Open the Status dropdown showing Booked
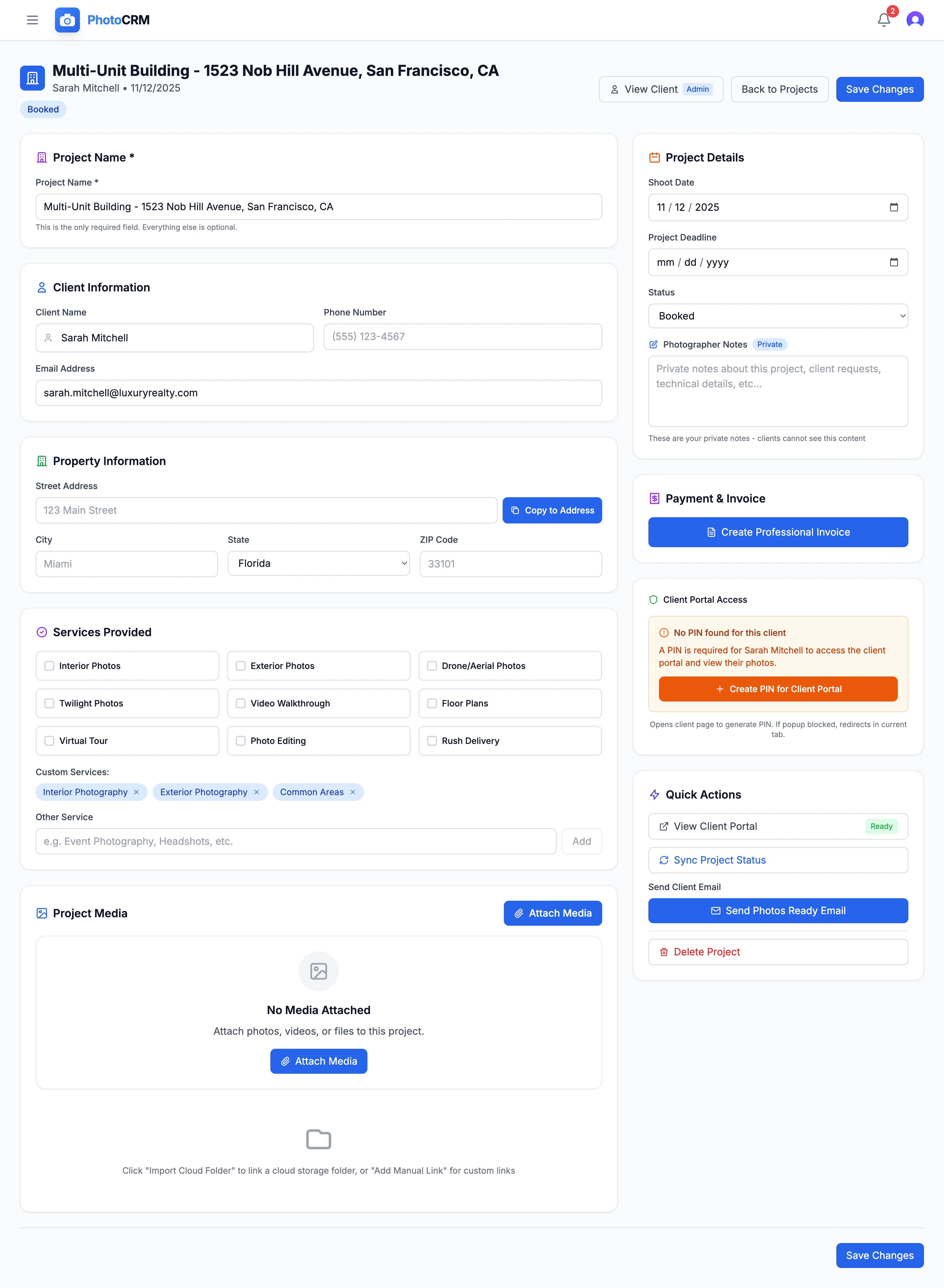 [x=778, y=316]
